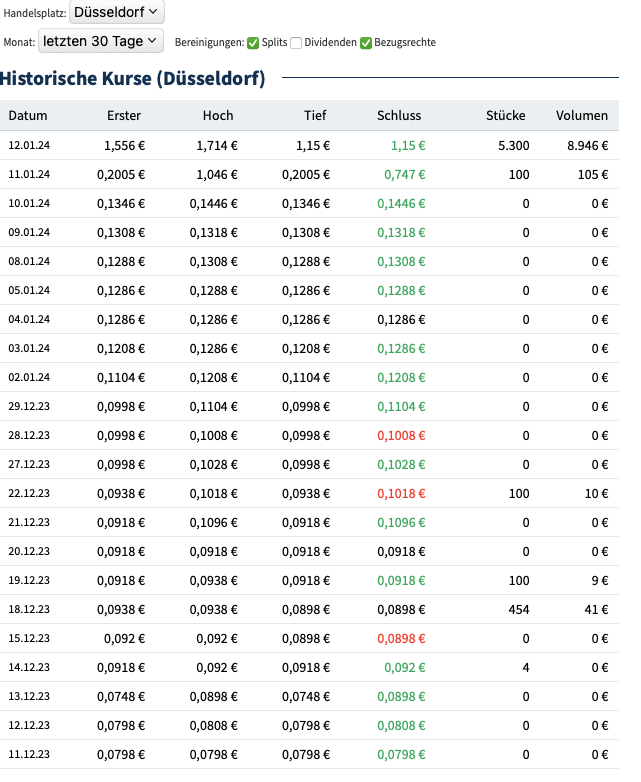Expand the Monat 'letzten 30 Tage' dropdown
Viewport: 641px width, 782px height.
click(100, 41)
